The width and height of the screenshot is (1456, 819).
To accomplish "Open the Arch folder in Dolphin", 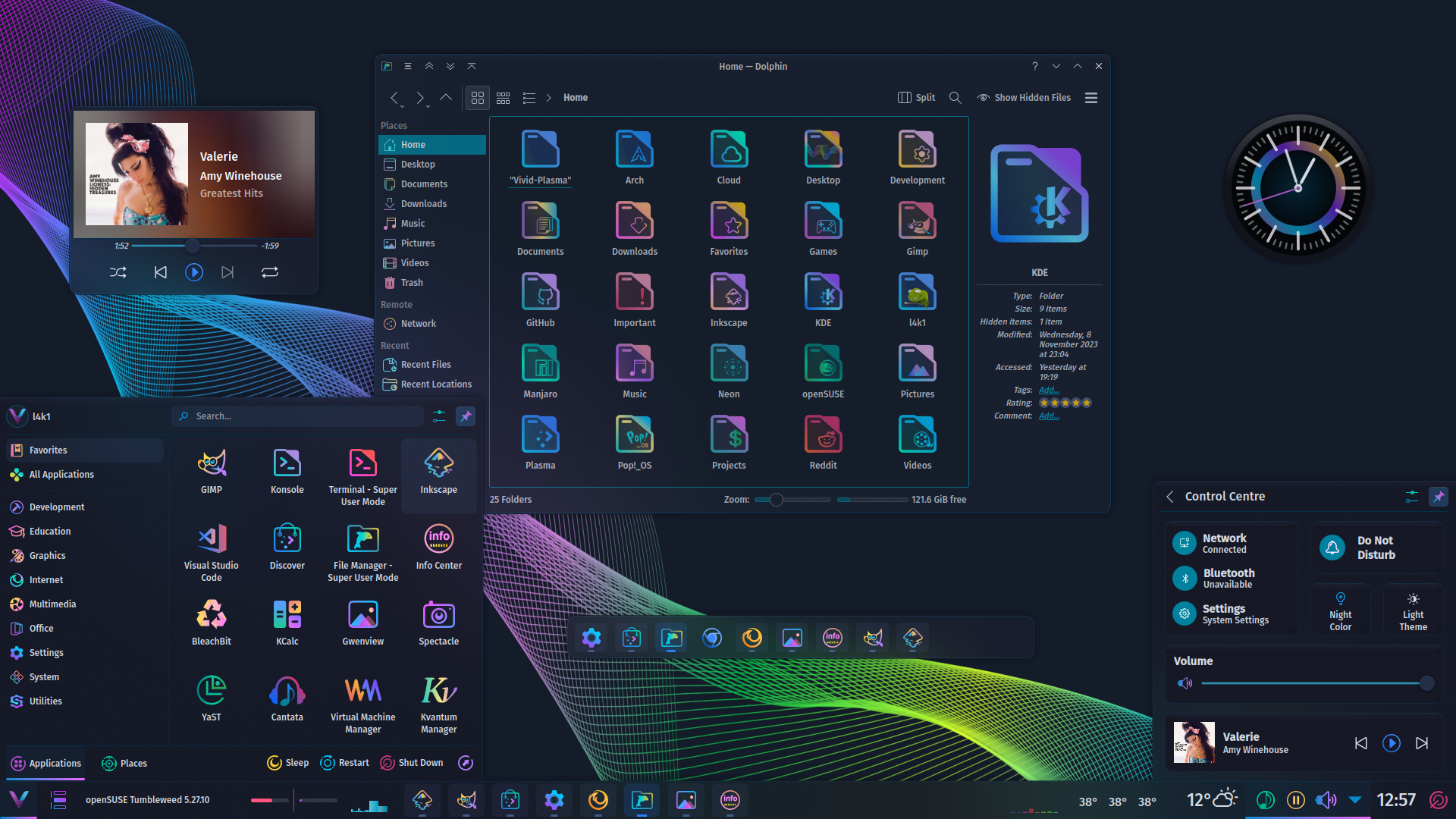I will [x=635, y=158].
